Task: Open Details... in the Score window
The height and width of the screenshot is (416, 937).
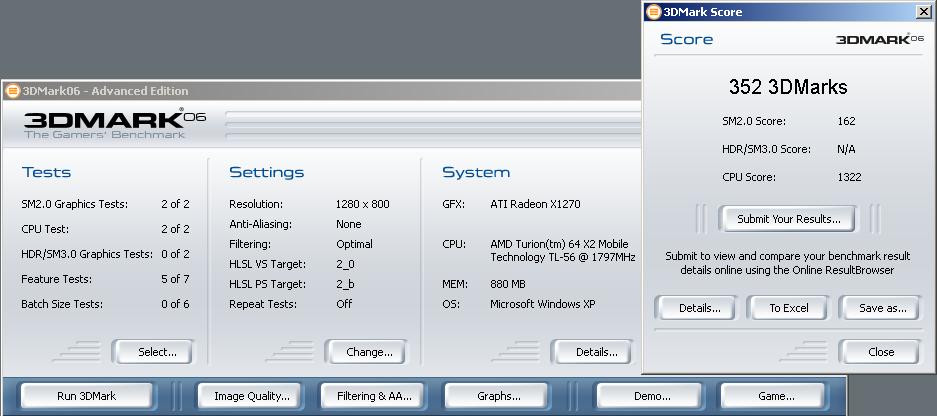Action: click(x=696, y=308)
